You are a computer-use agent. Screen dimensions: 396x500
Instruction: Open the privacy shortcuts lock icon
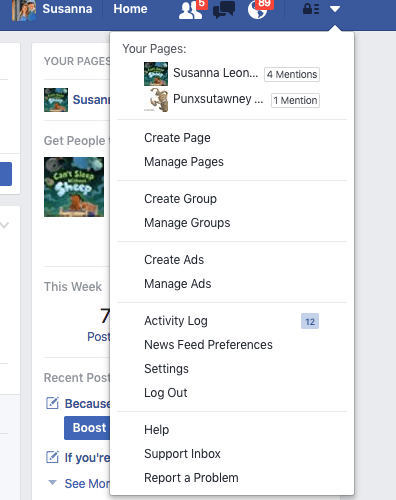(311, 9)
